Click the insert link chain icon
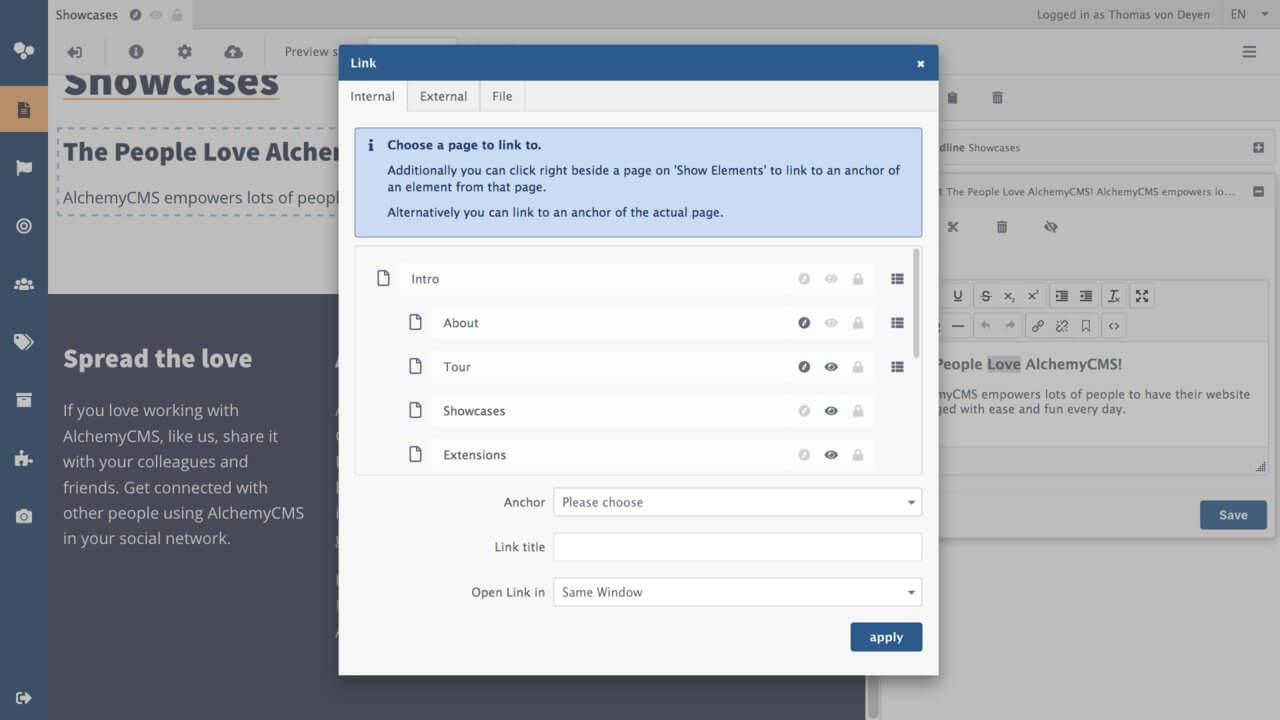Image resolution: width=1280 pixels, height=720 pixels. click(x=1038, y=326)
